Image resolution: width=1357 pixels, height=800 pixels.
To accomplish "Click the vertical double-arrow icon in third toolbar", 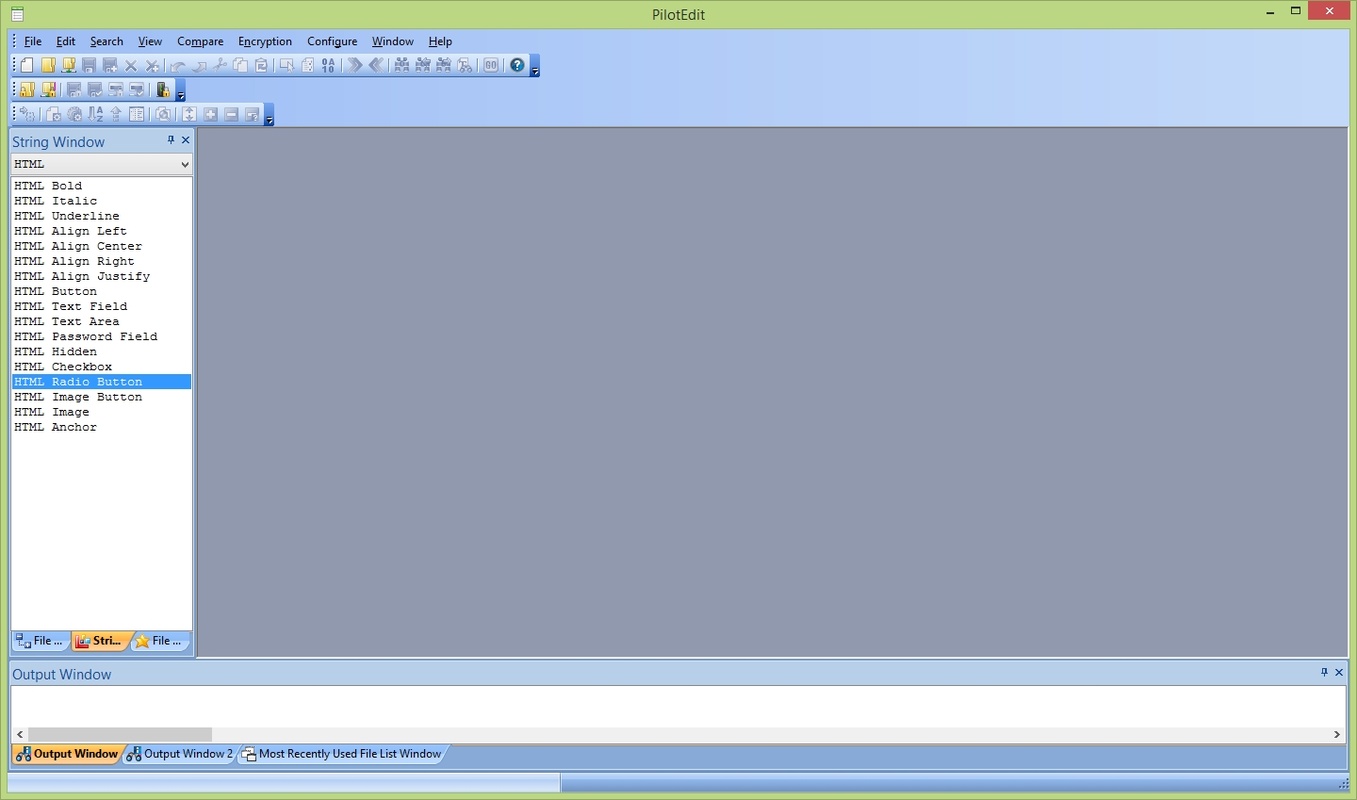I will coord(189,114).
